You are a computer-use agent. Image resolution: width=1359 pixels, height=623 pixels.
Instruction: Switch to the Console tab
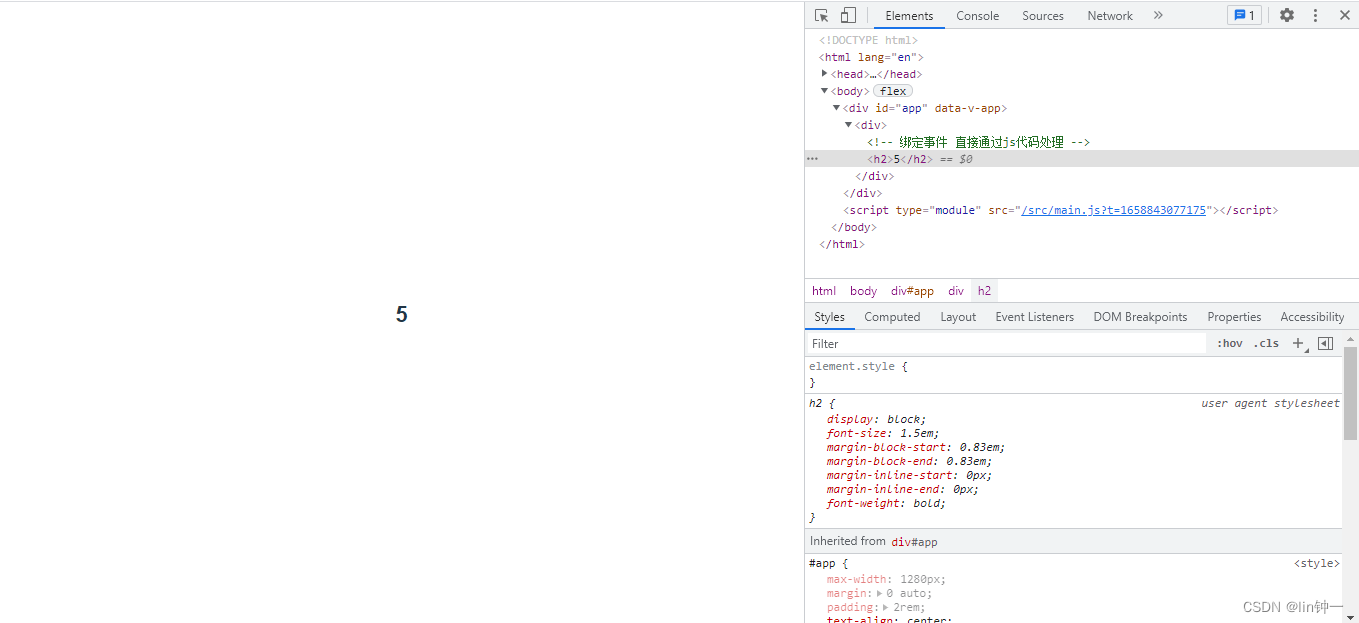coord(977,16)
